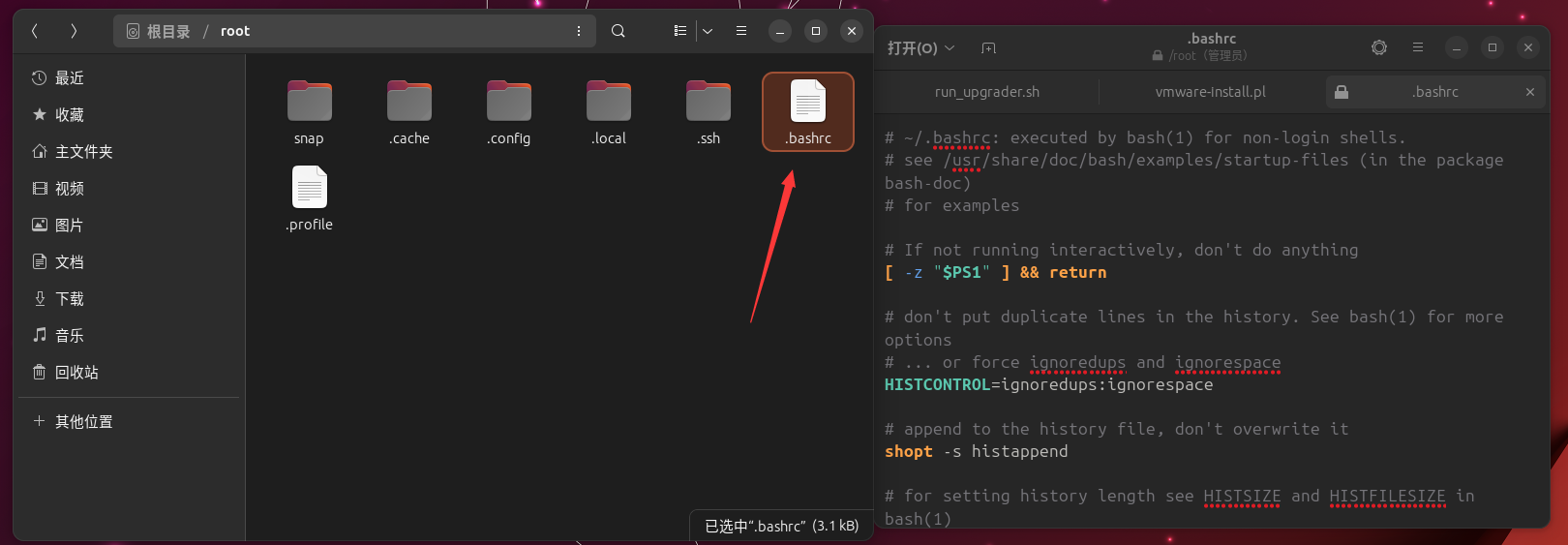
Task: Open text editor hamburger menu
Action: pyautogui.click(x=1418, y=47)
